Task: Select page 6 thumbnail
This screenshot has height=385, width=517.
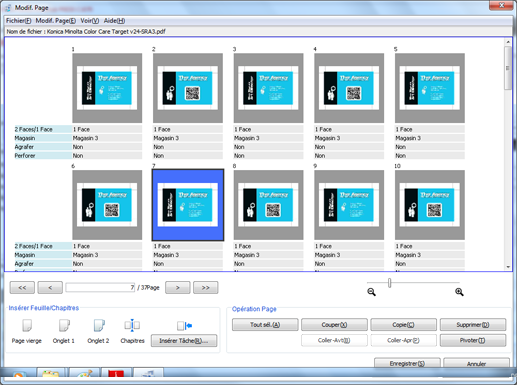Action: pos(107,205)
